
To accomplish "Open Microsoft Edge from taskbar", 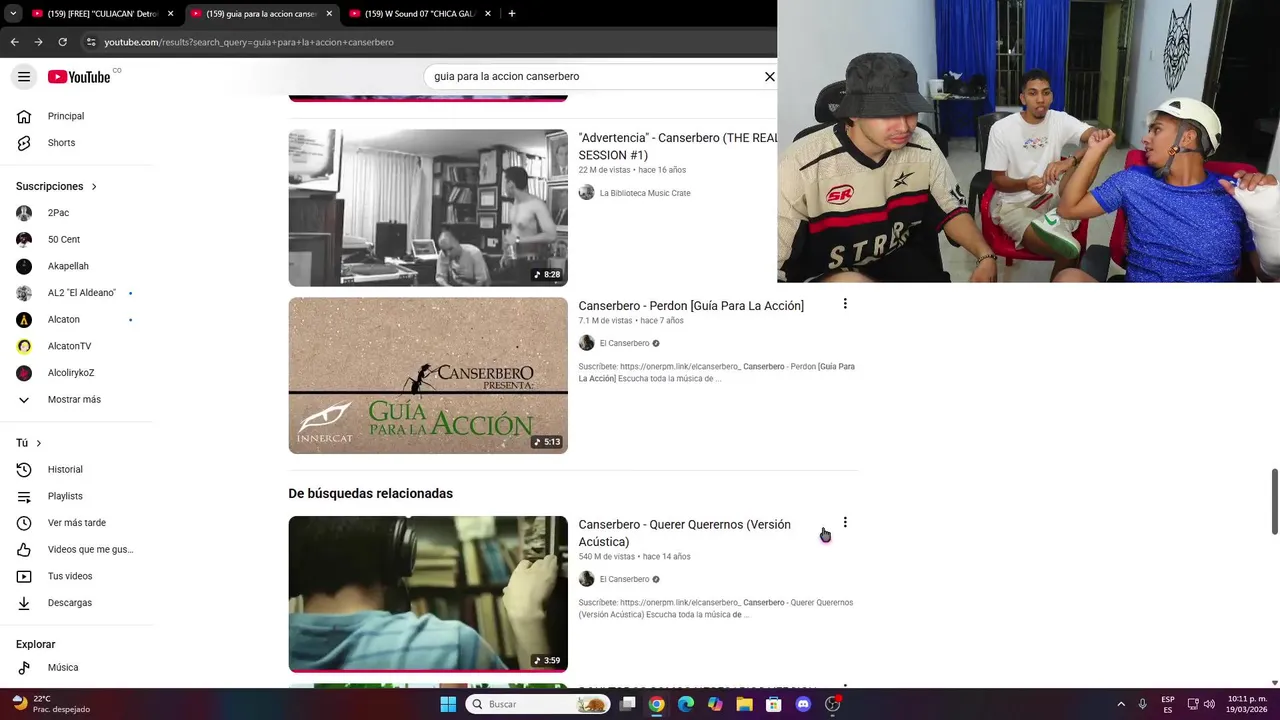I will click(686, 704).
